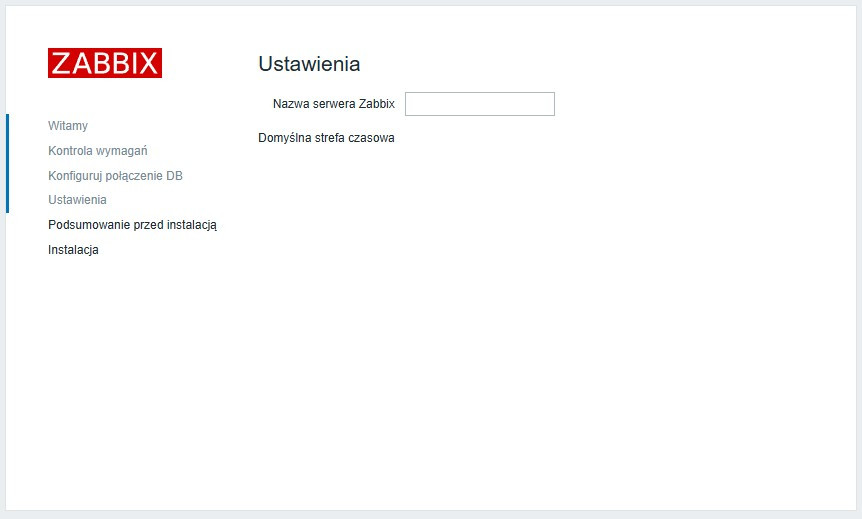
Task: Click the Domyślna strefa czasowa label
Action: (326, 138)
